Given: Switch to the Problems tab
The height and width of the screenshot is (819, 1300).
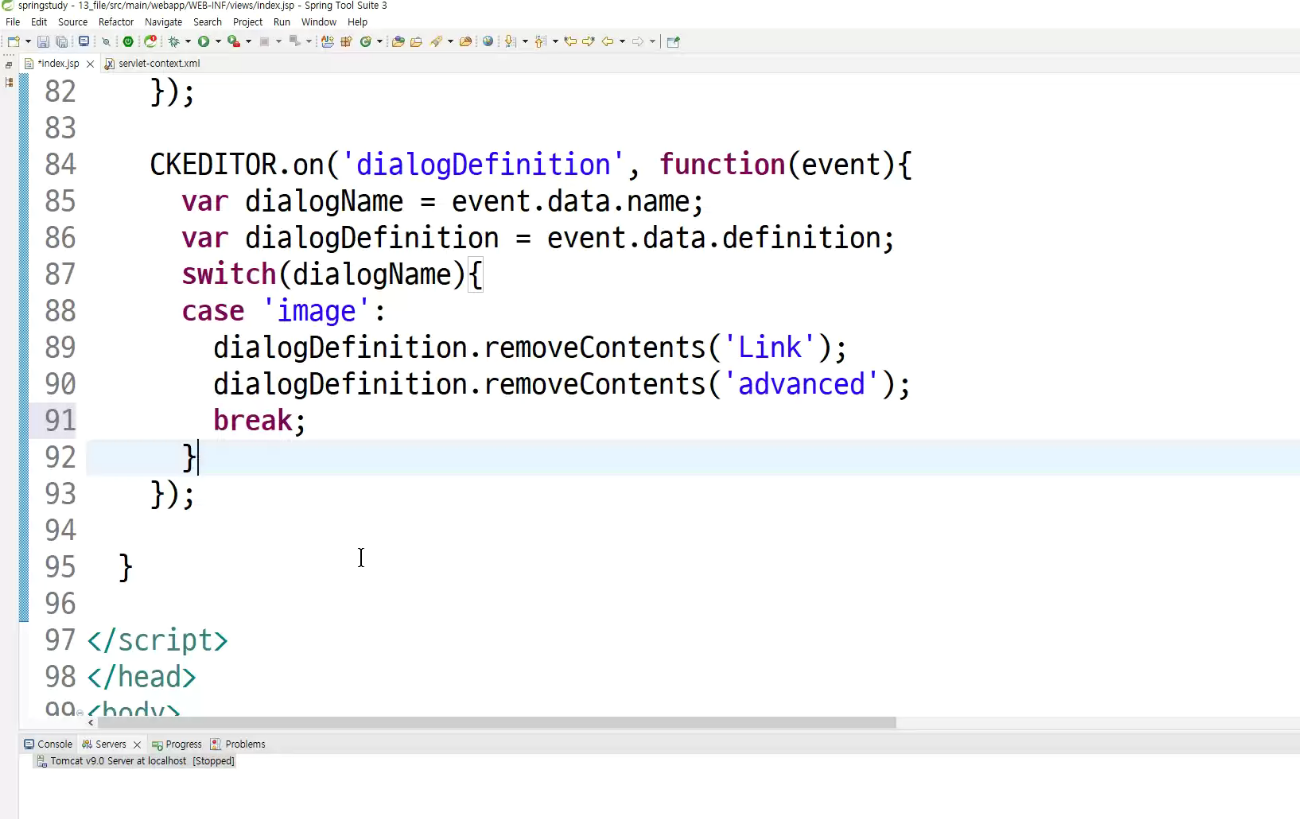Looking at the screenshot, I should [x=238, y=744].
